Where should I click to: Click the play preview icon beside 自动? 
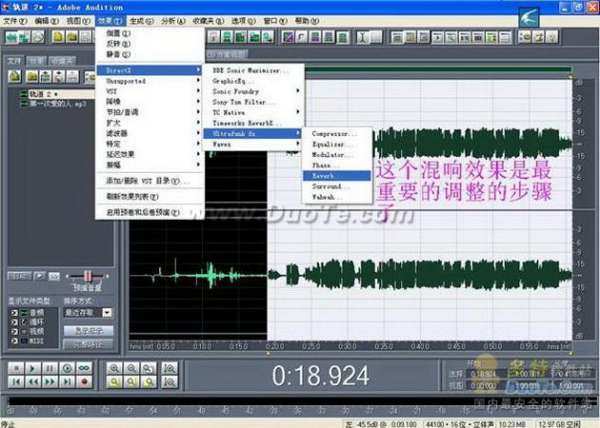pyautogui.click(x=39, y=276)
